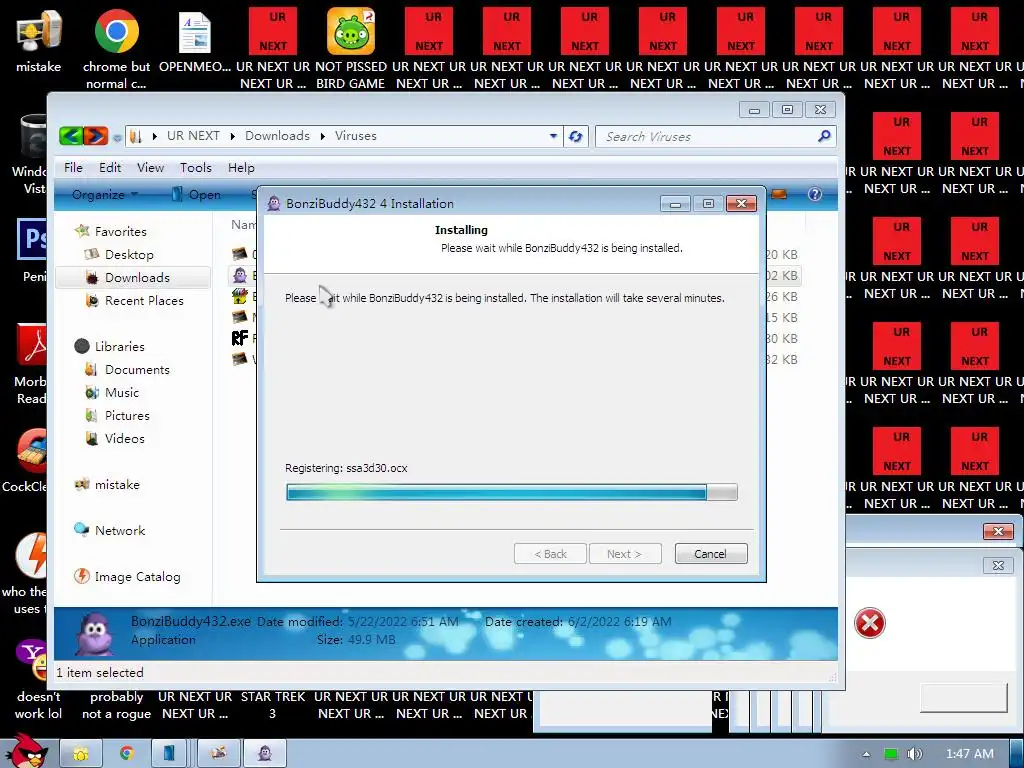The height and width of the screenshot is (768, 1024).
Task: Click the 1:47 AM taskbar clock
Action: tap(969, 754)
